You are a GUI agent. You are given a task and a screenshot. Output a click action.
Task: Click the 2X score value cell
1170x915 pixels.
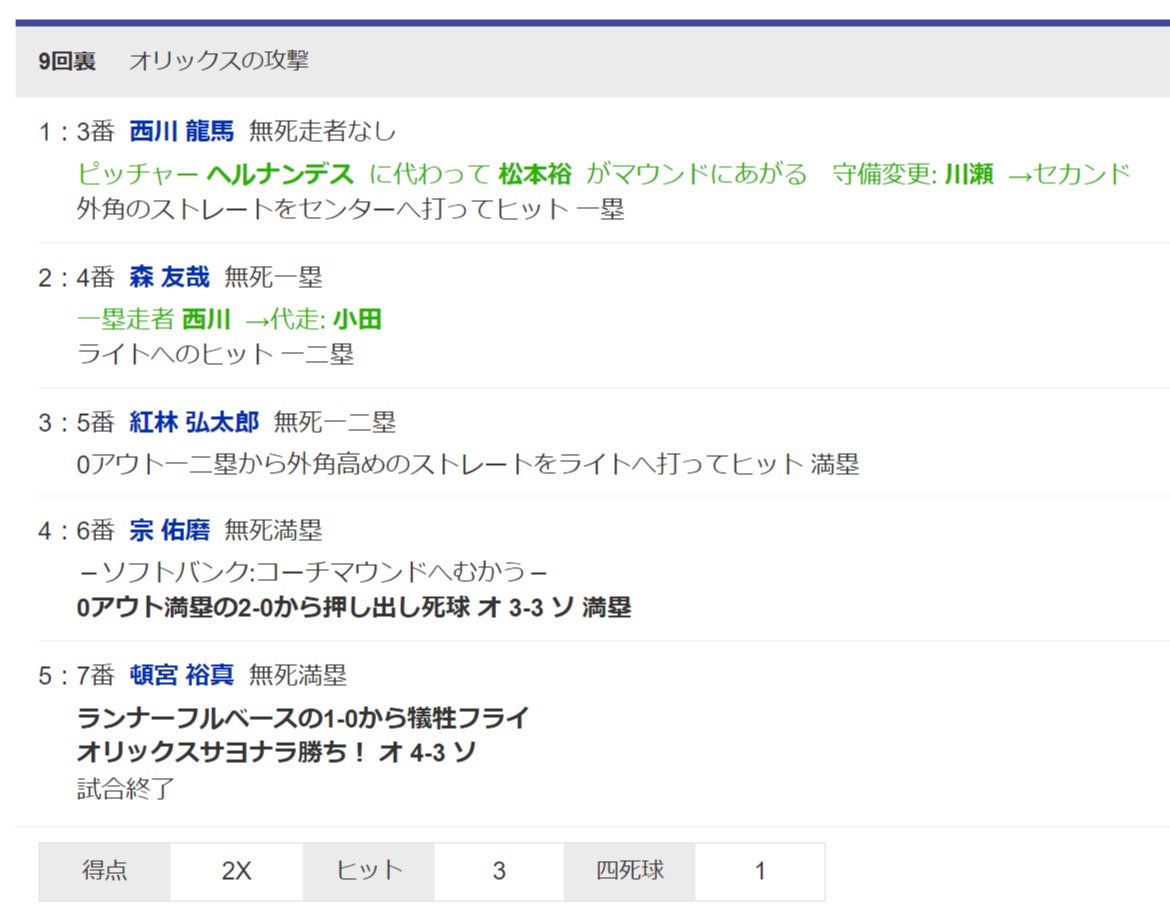(237, 871)
